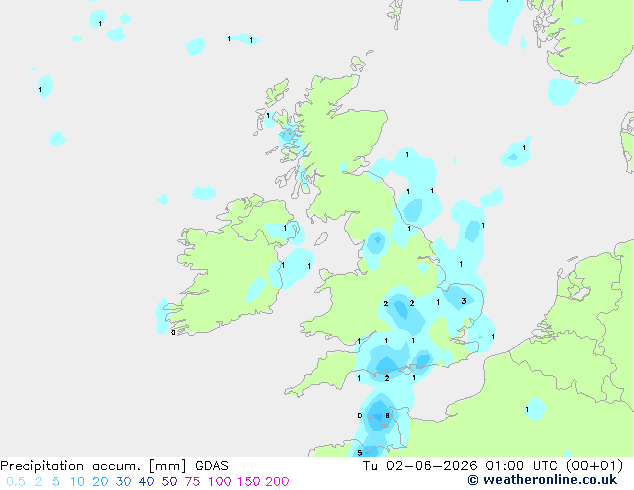Image resolution: width=634 pixels, height=490 pixels.
Task: Click the legend value 20
Action: click(100, 482)
